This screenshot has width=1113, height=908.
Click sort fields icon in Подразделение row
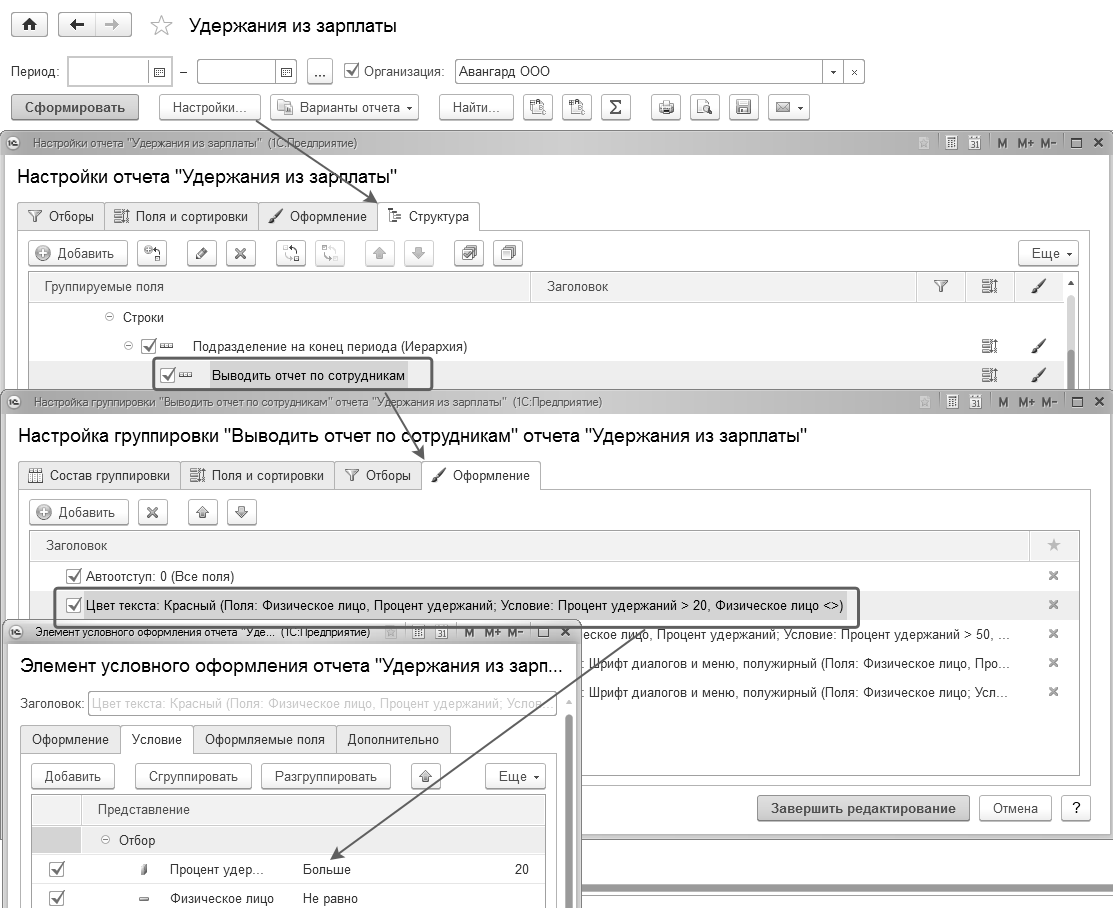pyautogui.click(x=989, y=346)
